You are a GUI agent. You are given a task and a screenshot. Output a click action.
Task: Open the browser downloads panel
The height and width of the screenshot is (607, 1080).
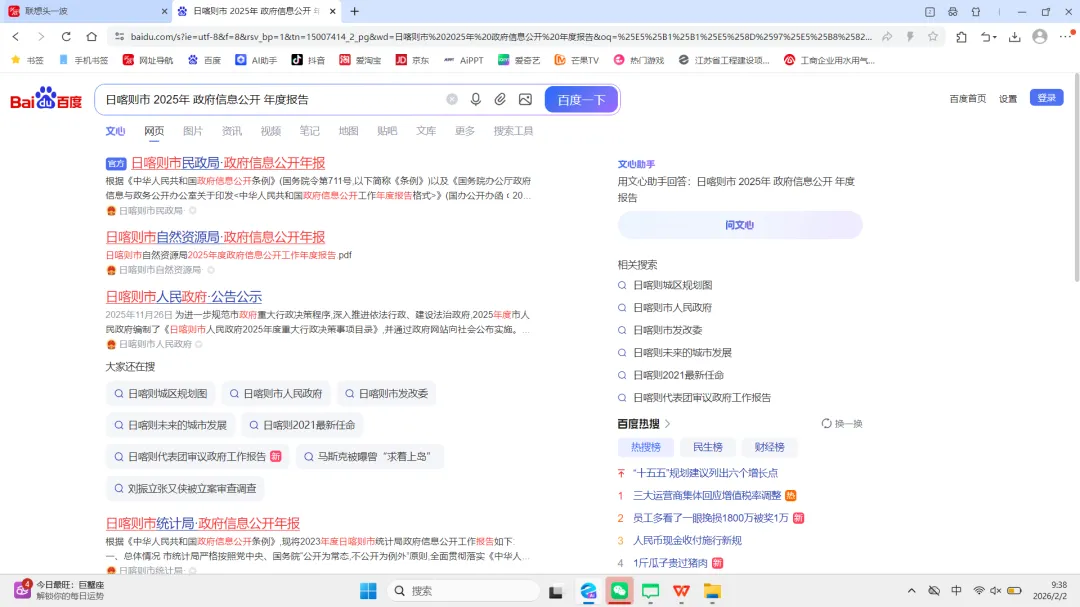coord(1015,37)
